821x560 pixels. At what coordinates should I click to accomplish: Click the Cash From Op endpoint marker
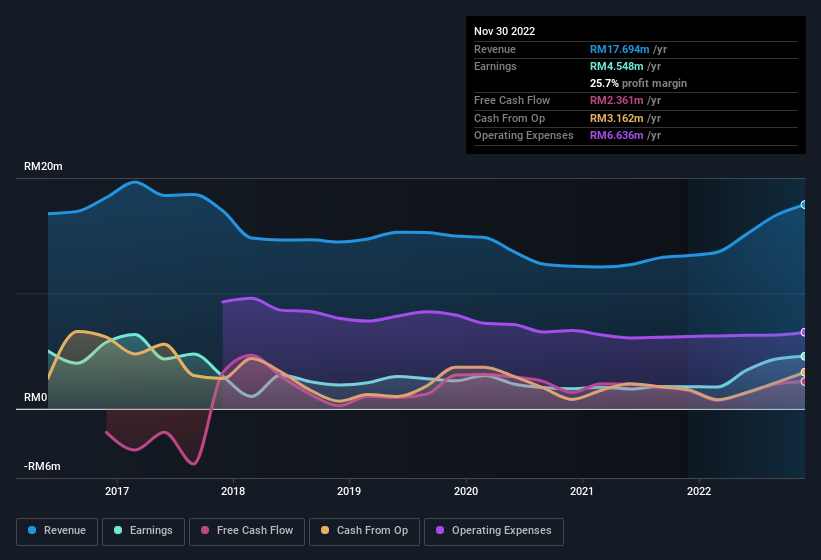click(804, 373)
